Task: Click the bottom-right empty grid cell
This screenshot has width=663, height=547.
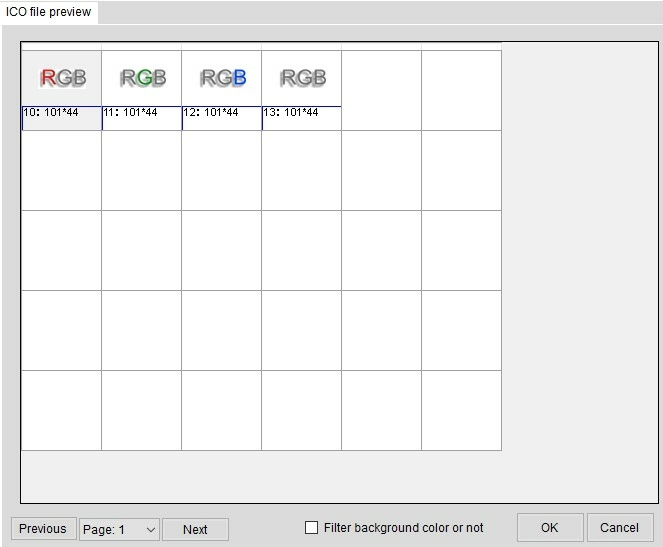Action: pyautogui.click(x=461, y=410)
